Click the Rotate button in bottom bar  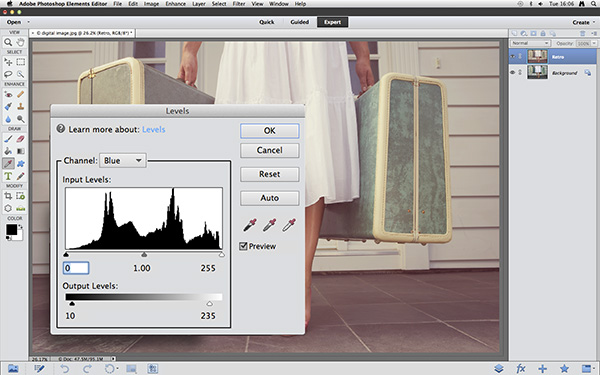click(109, 368)
